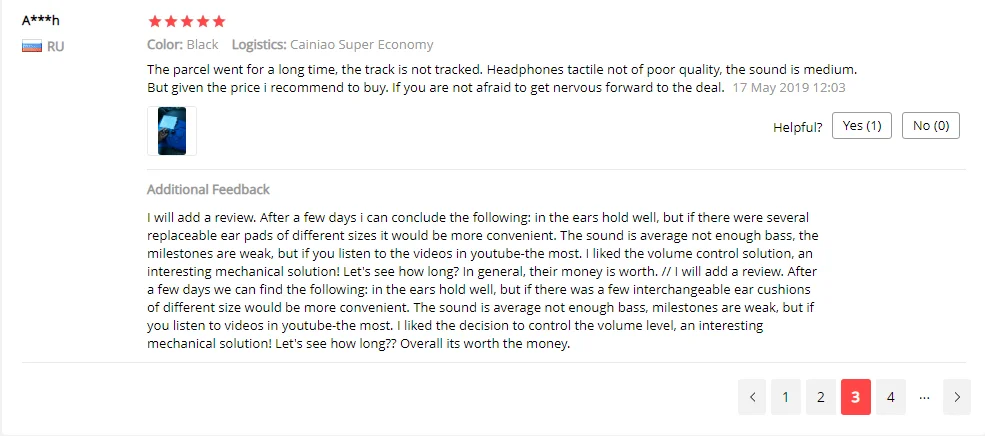Click the Russian flag icon
The image size is (985, 436).
[31, 46]
